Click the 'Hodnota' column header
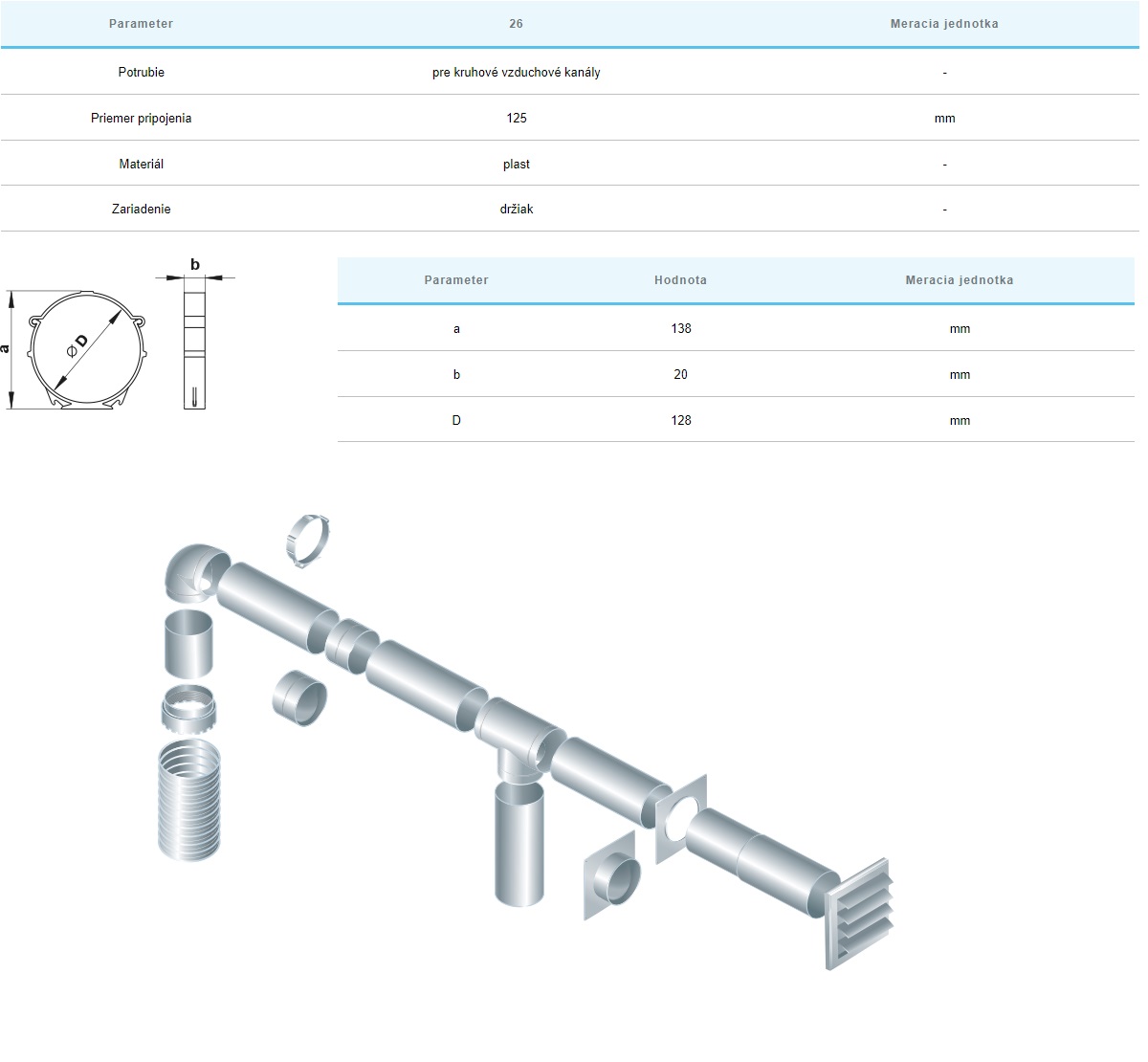1148x1062 pixels. [x=680, y=280]
